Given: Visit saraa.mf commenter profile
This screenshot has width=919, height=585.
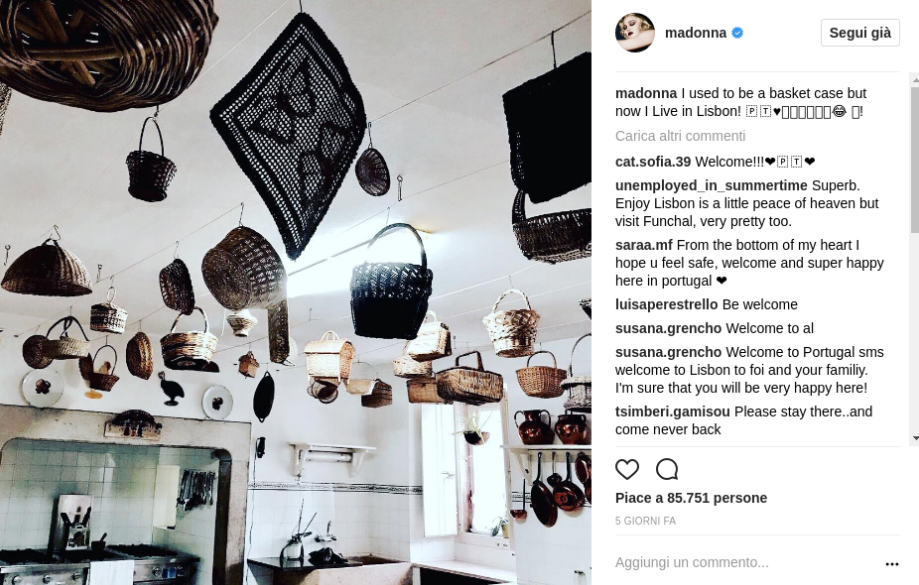Looking at the screenshot, I should pos(644,245).
